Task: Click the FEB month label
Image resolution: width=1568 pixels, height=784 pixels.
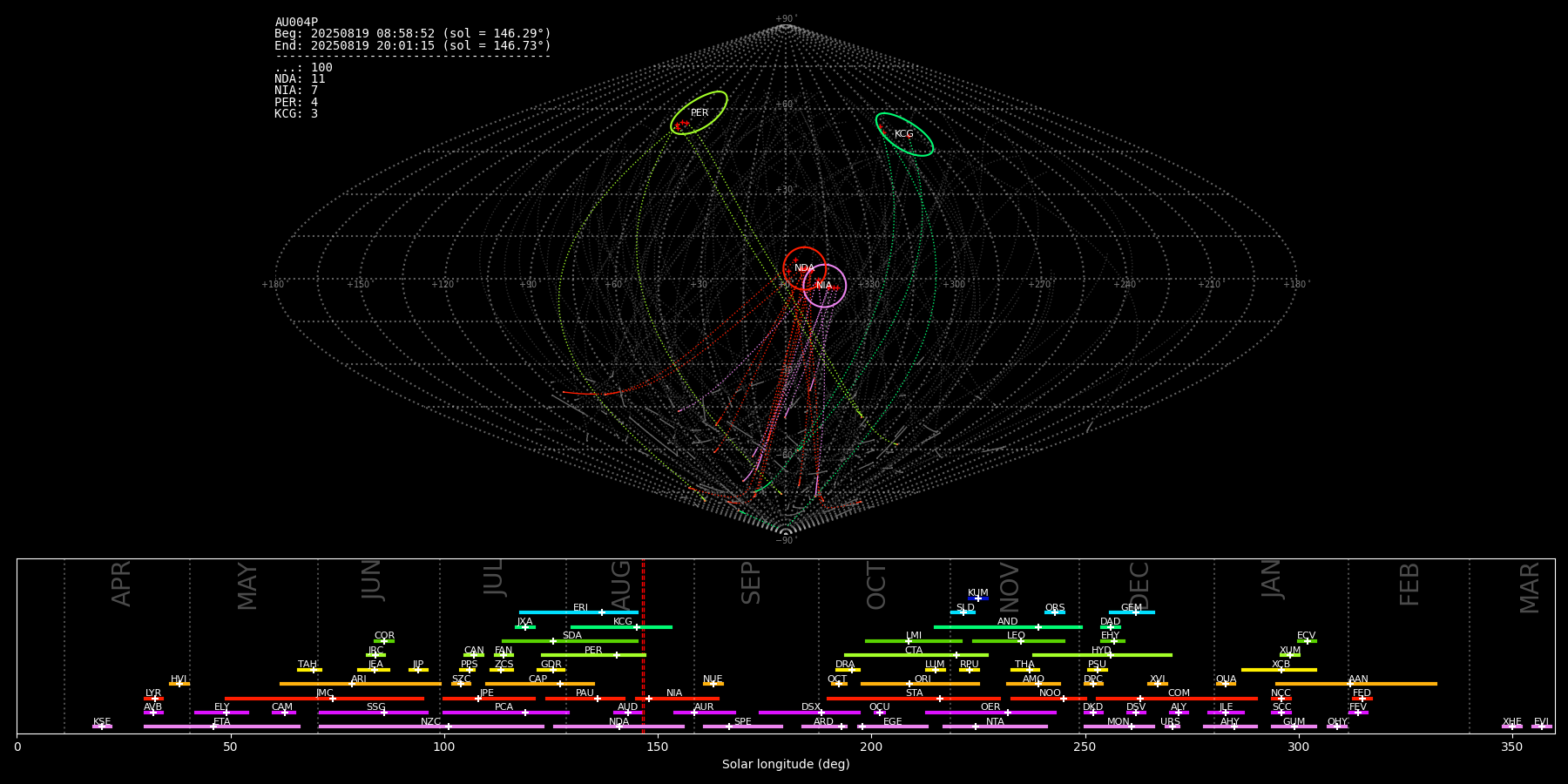Action: coord(1409,585)
